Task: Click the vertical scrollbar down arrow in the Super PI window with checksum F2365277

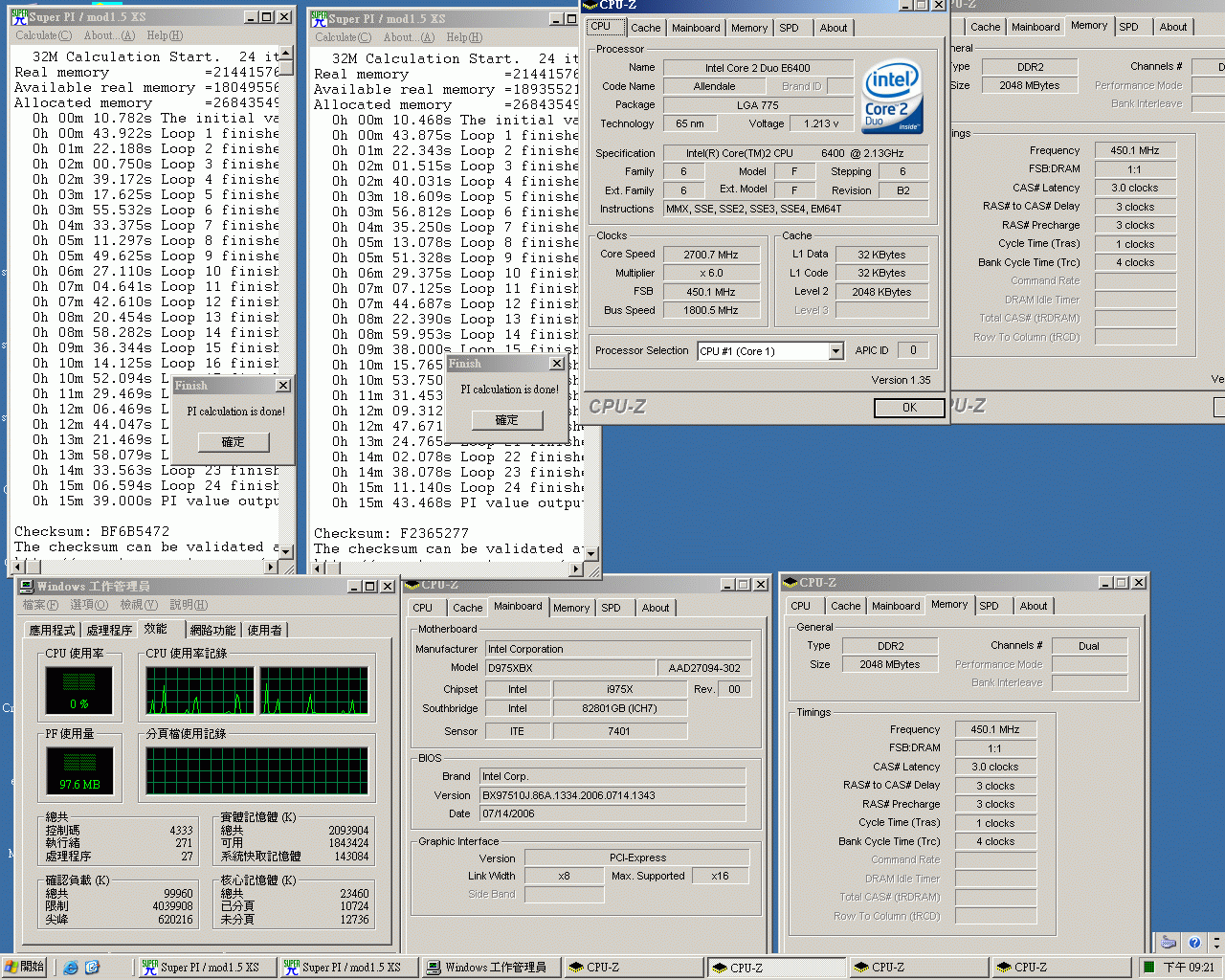Action: [x=590, y=553]
